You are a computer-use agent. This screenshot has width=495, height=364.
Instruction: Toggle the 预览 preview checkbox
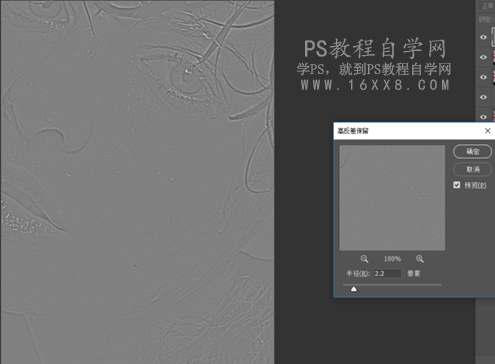click(457, 185)
